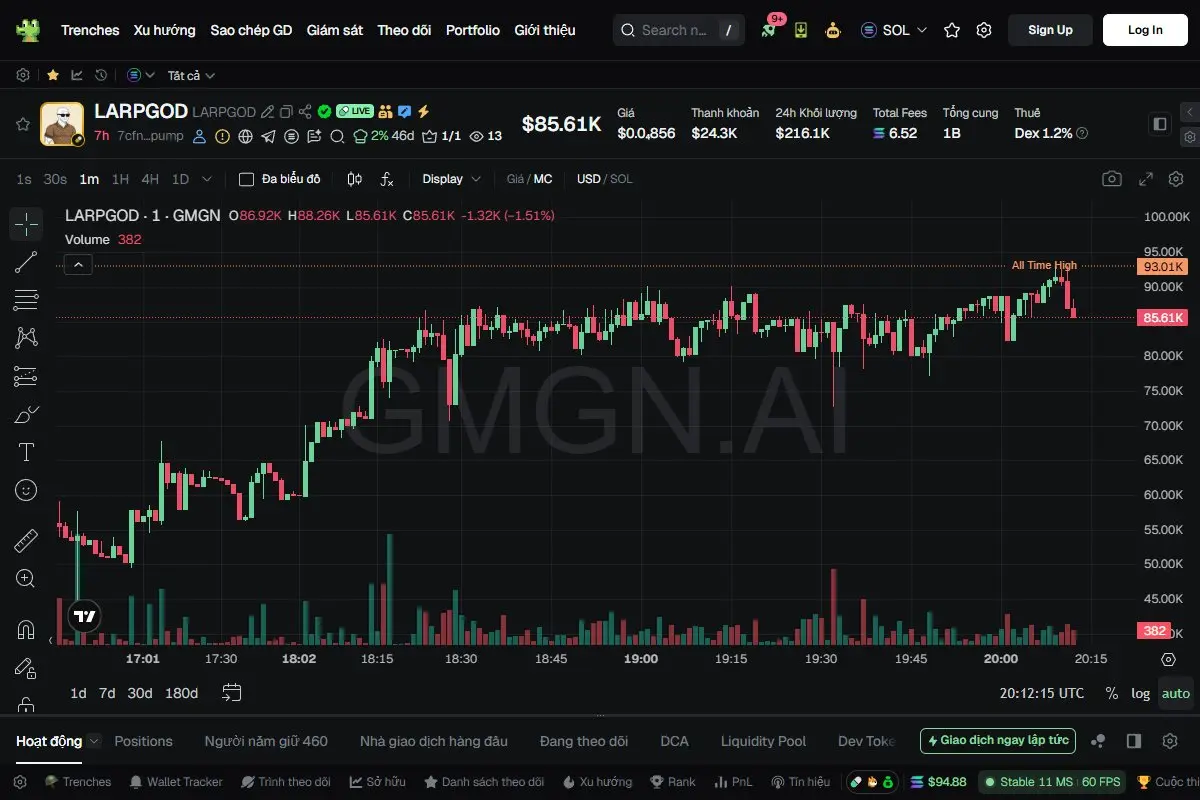
Task: Favorite LARPGOD with the star toggle
Action: [x=22, y=124]
